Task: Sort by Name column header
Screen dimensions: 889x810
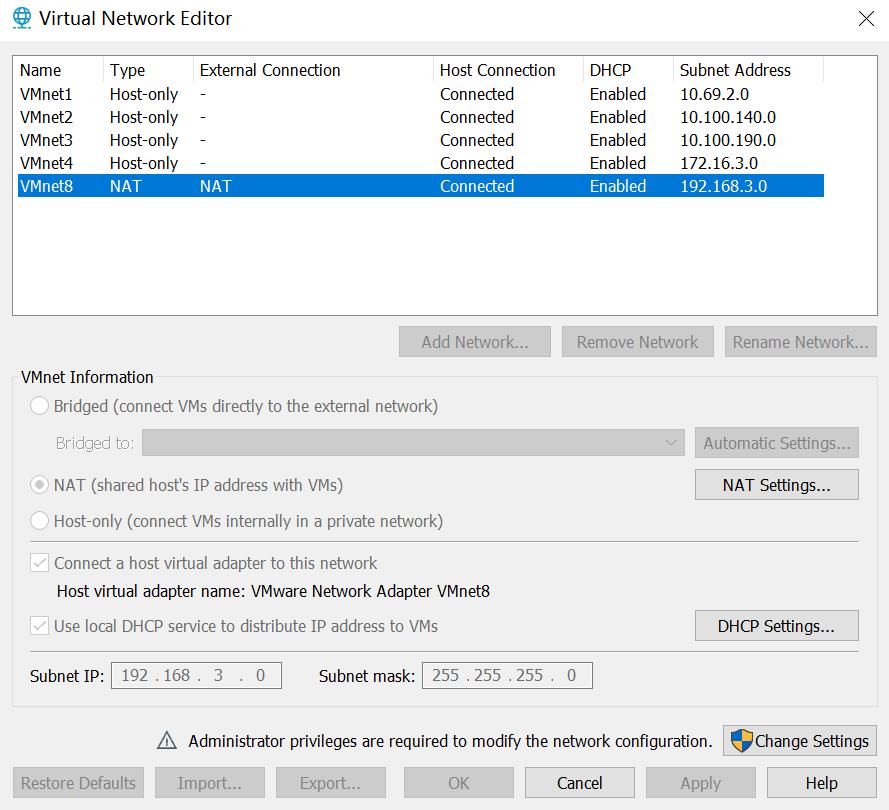Action: (60, 70)
